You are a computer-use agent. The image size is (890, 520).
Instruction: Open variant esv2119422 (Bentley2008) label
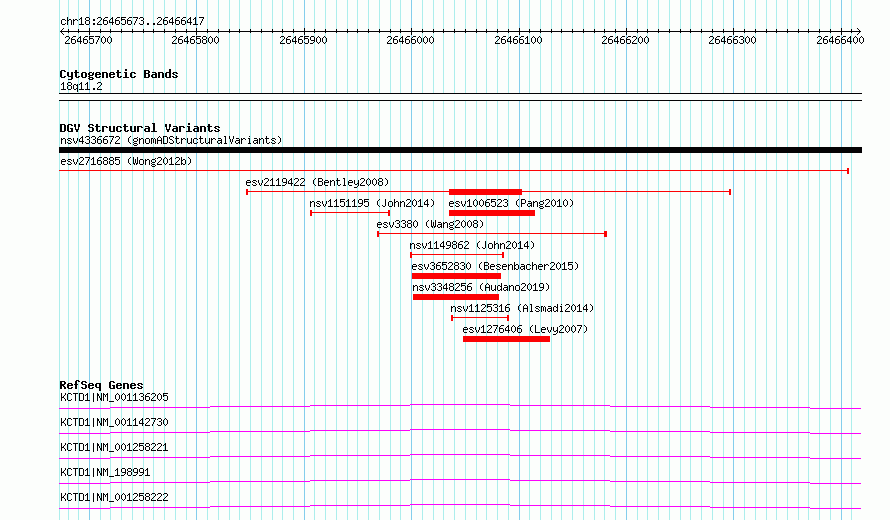317,182
